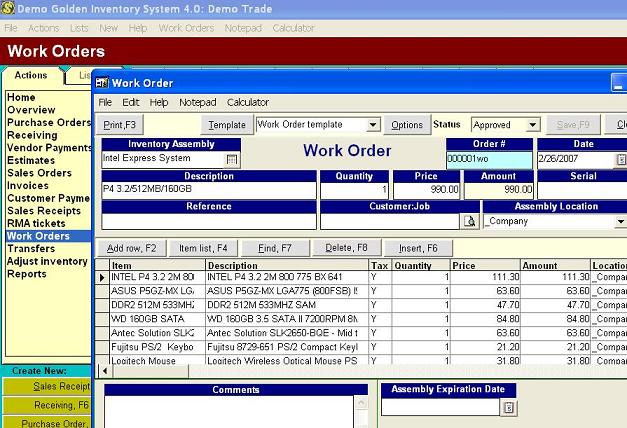Open Receiving in sidebar list
The image size is (627, 428).
point(32,135)
